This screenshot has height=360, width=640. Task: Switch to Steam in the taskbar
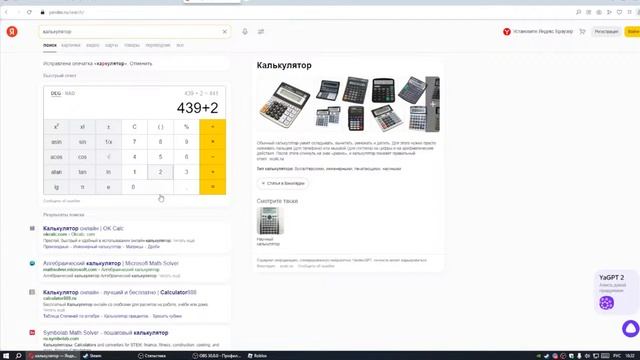click(93, 356)
